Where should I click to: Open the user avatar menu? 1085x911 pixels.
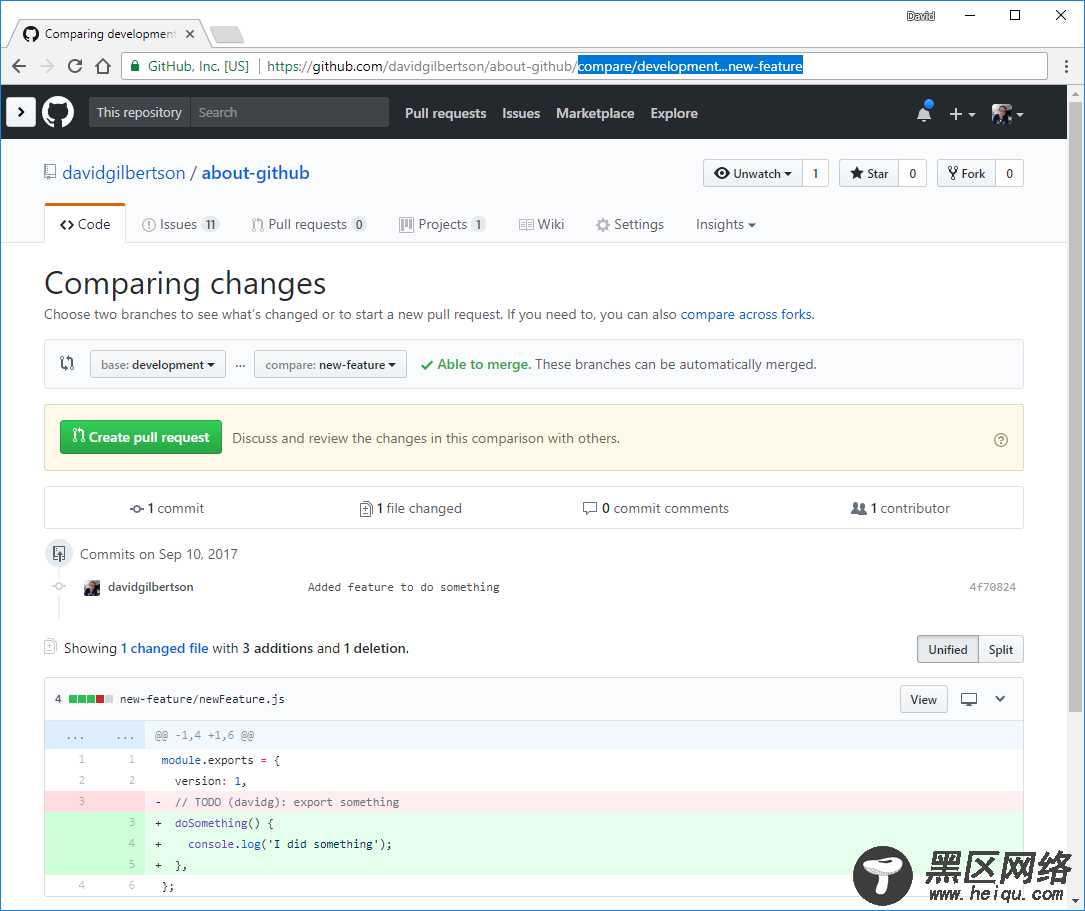1008,113
